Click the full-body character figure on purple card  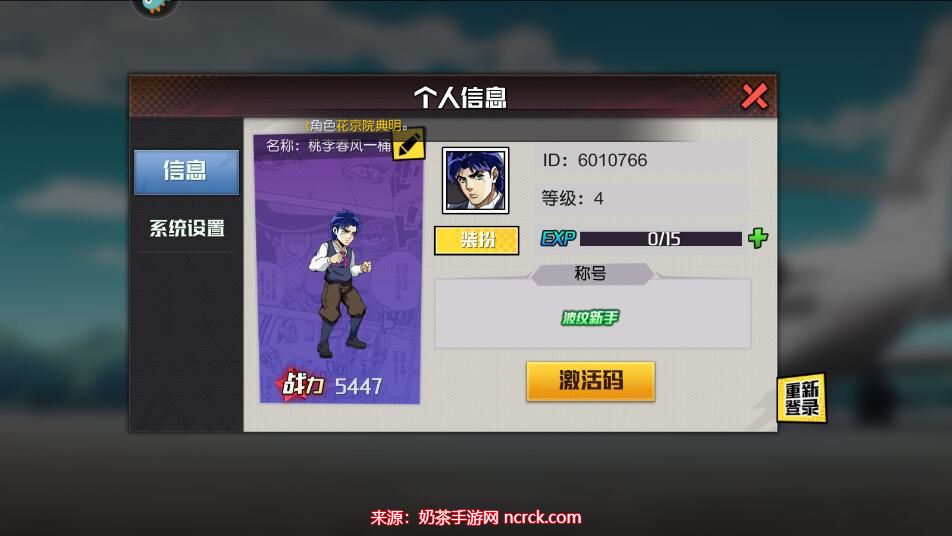tap(340, 283)
